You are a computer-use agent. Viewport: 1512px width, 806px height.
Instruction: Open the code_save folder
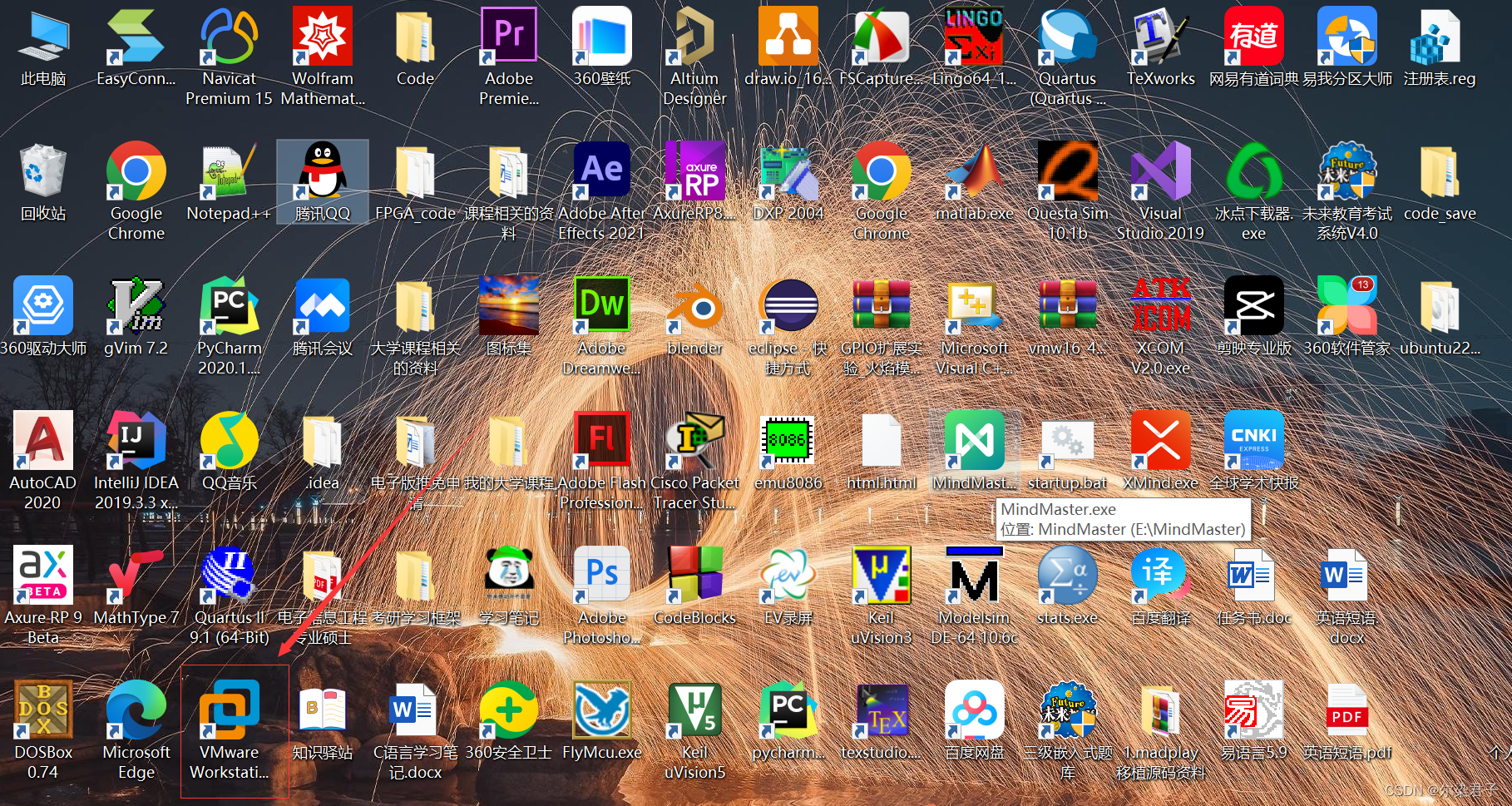tap(1440, 171)
